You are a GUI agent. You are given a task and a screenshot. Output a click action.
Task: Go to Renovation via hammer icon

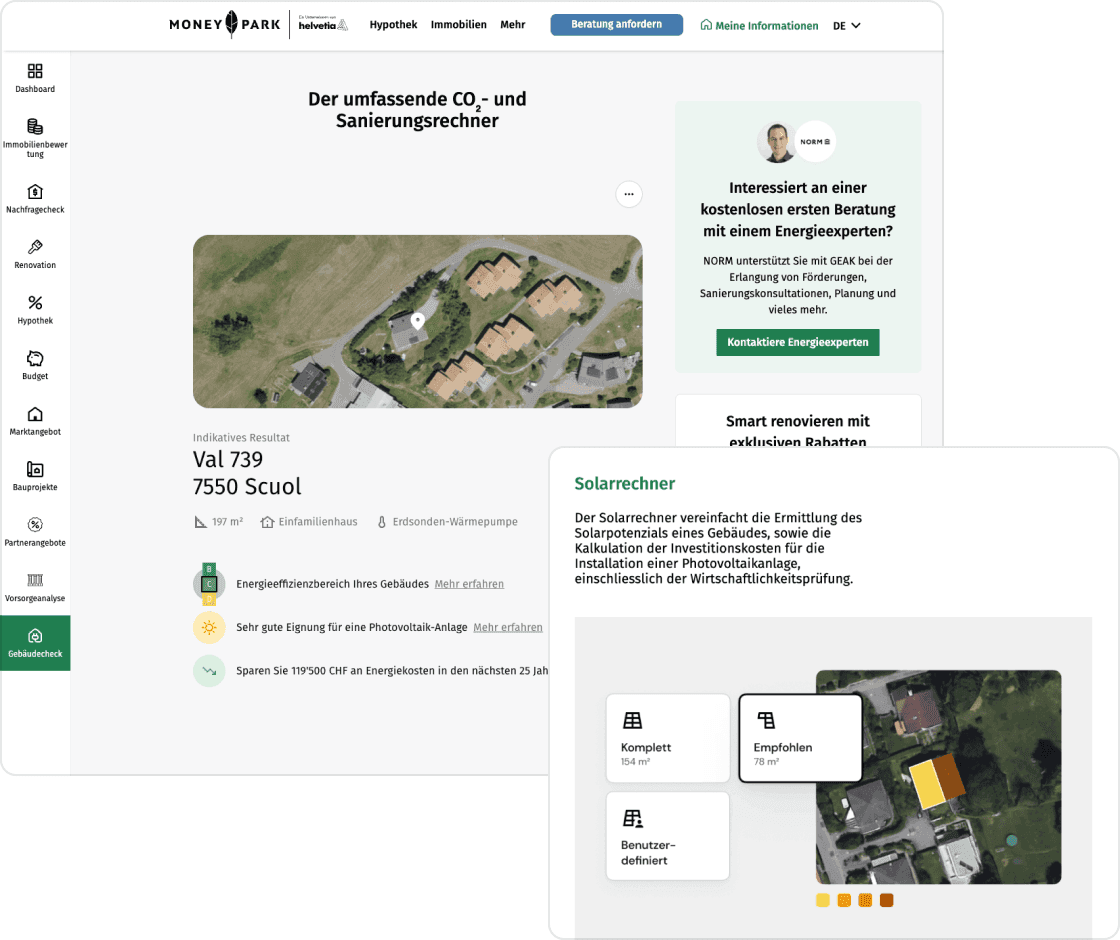point(35,248)
